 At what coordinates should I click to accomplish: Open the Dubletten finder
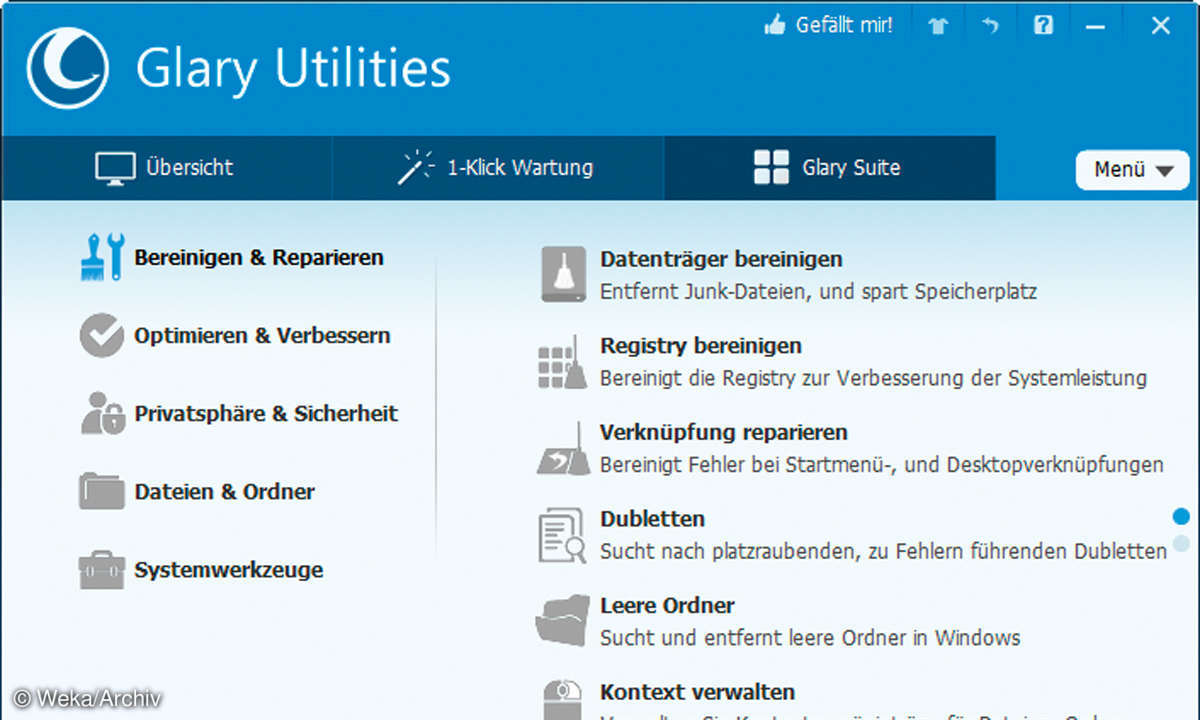coord(652,519)
